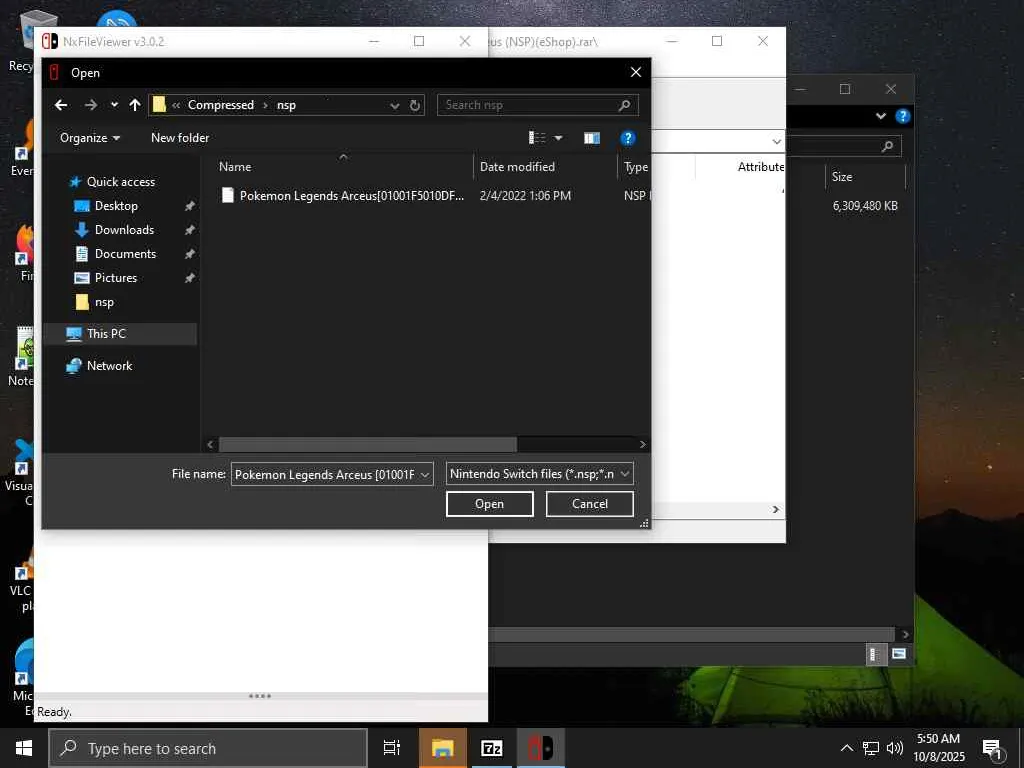
Task: Open Task View on taskbar
Action: pyautogui.click(x=391, y=748)
